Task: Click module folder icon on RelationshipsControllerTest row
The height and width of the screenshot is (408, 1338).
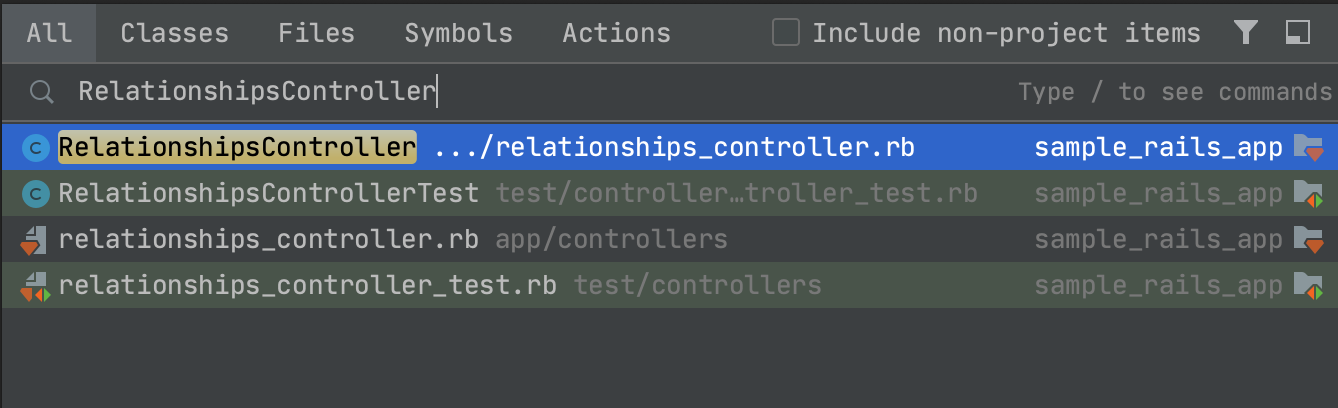Action: pyautogui.click(x=1307, y=194)
